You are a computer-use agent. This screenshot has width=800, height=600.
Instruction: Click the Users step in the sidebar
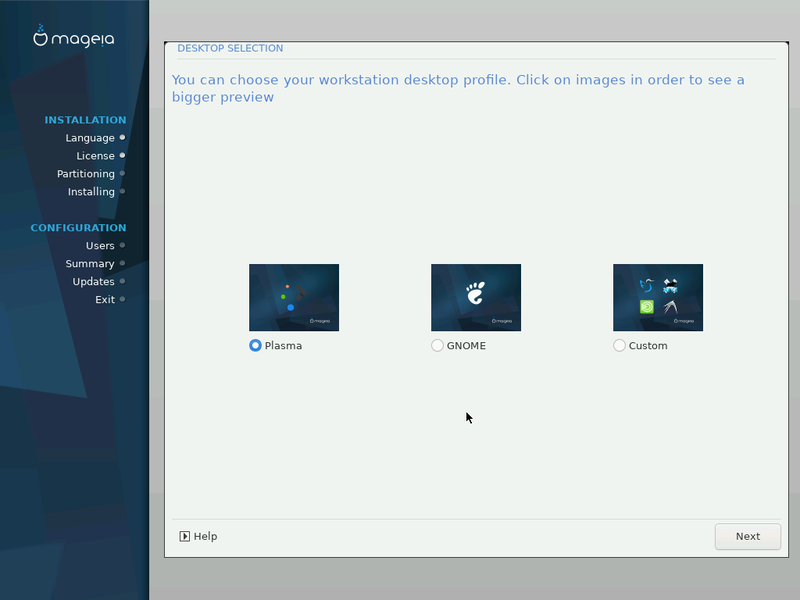point(100,246)
